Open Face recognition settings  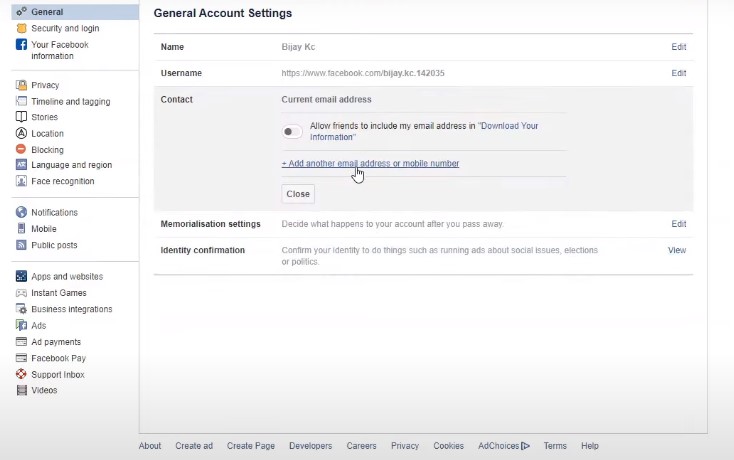tap(63, 181)
